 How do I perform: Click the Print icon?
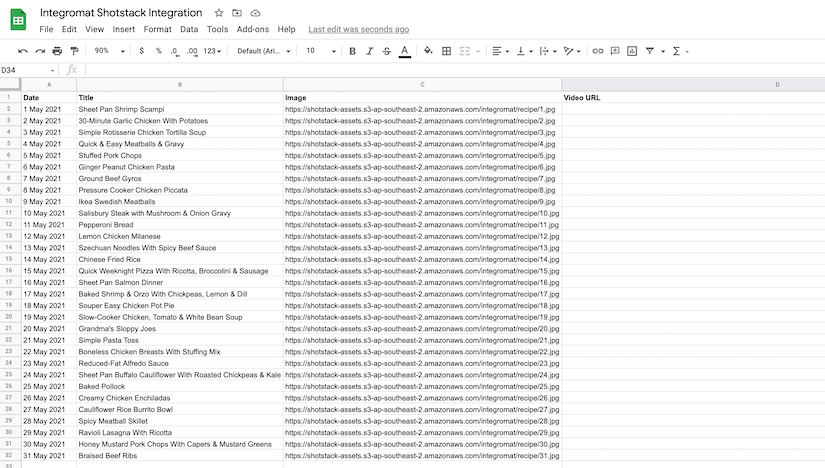coord(57,51)
